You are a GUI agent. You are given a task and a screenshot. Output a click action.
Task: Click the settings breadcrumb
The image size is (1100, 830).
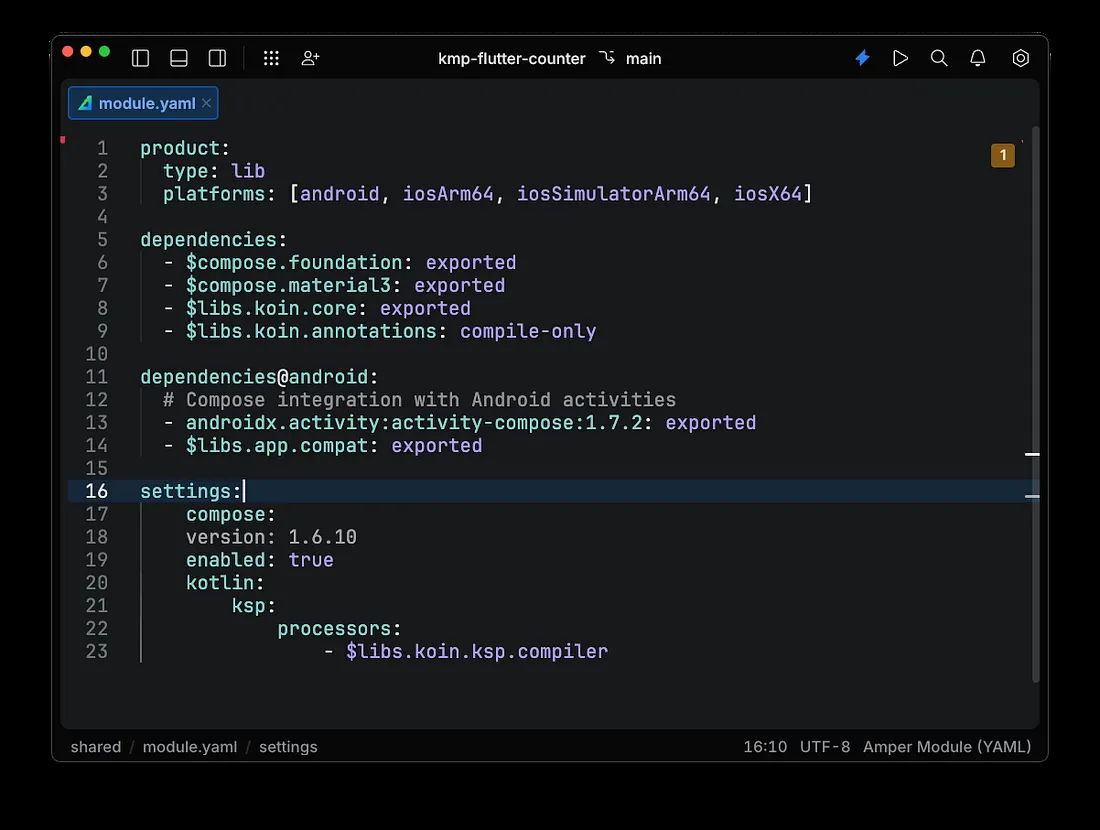[x=288, y=747]
